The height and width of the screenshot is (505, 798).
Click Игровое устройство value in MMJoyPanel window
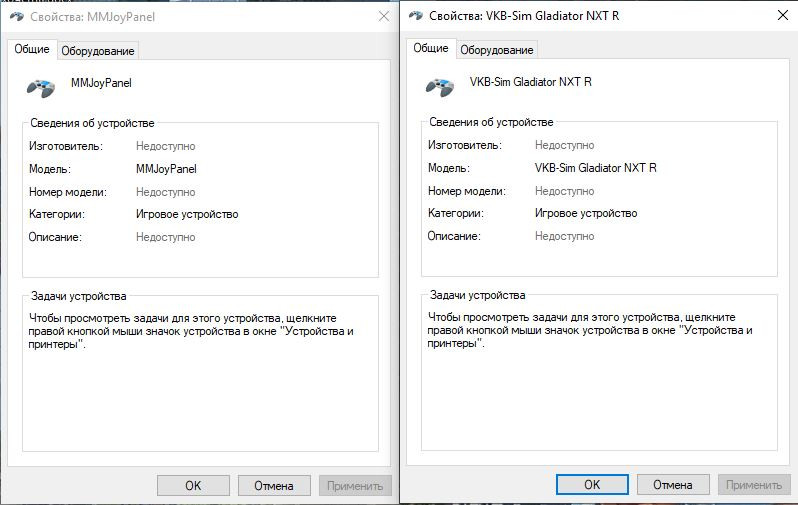pyautogui.click(x=187, y=214)
